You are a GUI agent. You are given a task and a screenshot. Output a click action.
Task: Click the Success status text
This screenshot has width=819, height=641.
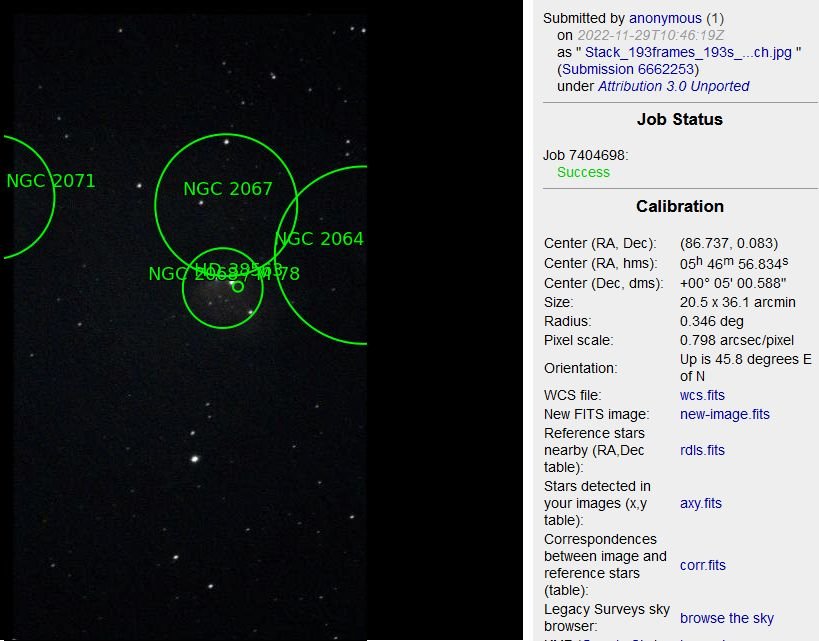coord(584,172)
